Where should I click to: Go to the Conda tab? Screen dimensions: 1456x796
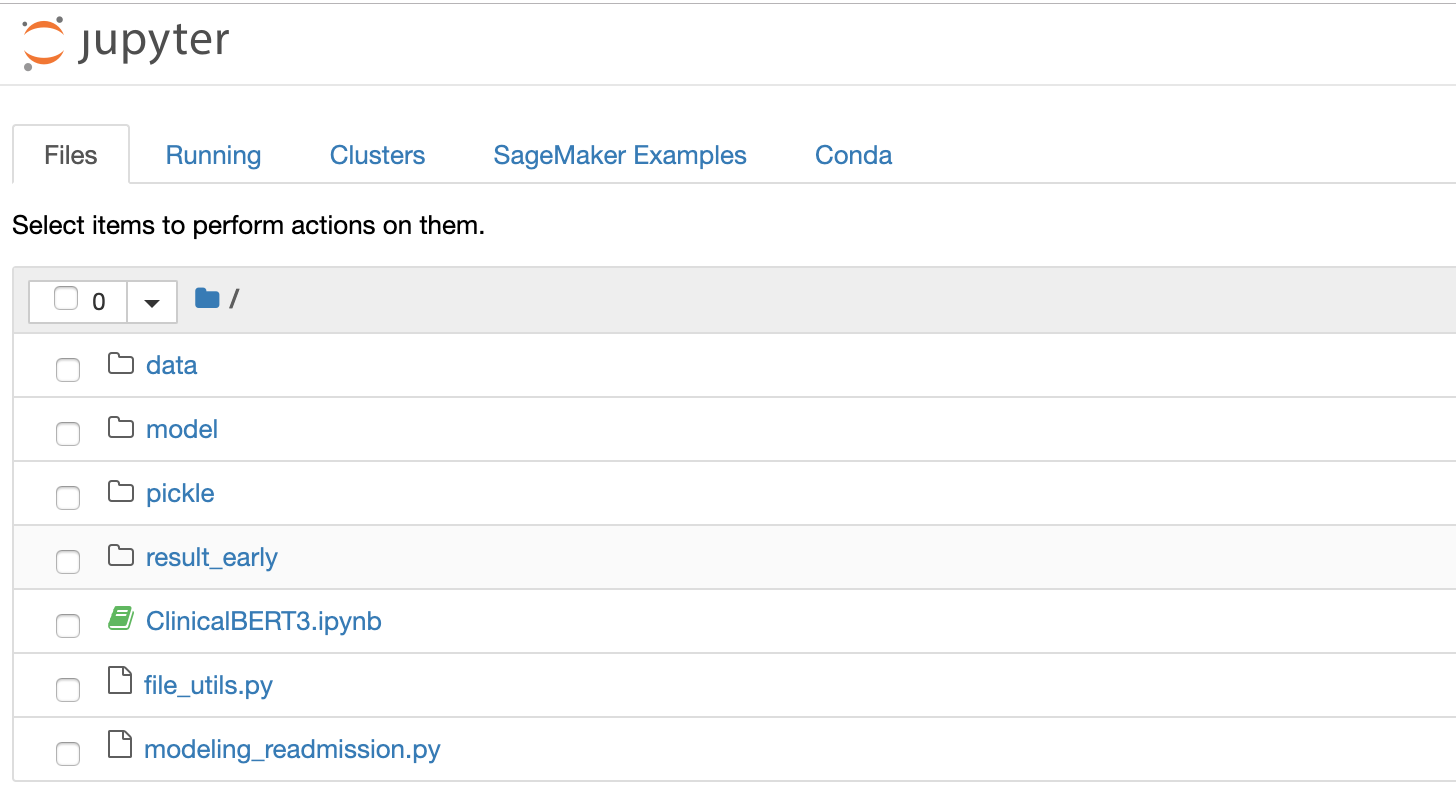pos(854,155)
